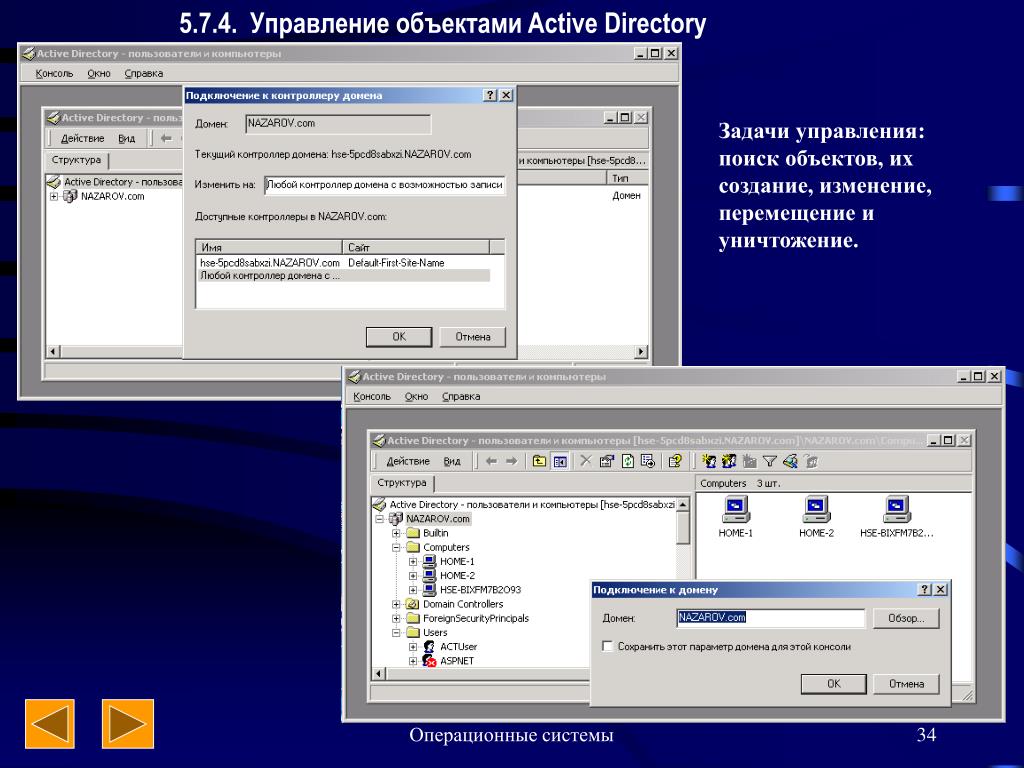
Task: Click the Обзор... button
Action: [906, 618]
